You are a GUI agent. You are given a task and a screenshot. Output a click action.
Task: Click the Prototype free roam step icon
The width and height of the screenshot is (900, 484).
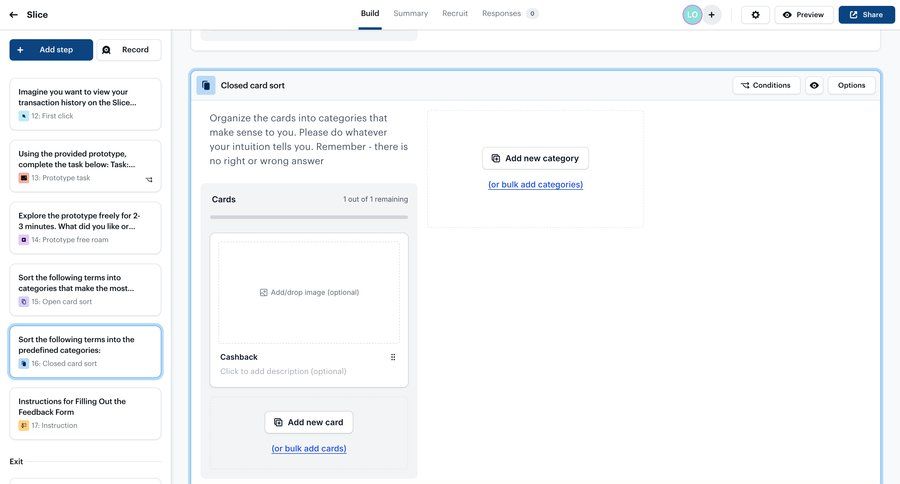[x=24, y=240]
